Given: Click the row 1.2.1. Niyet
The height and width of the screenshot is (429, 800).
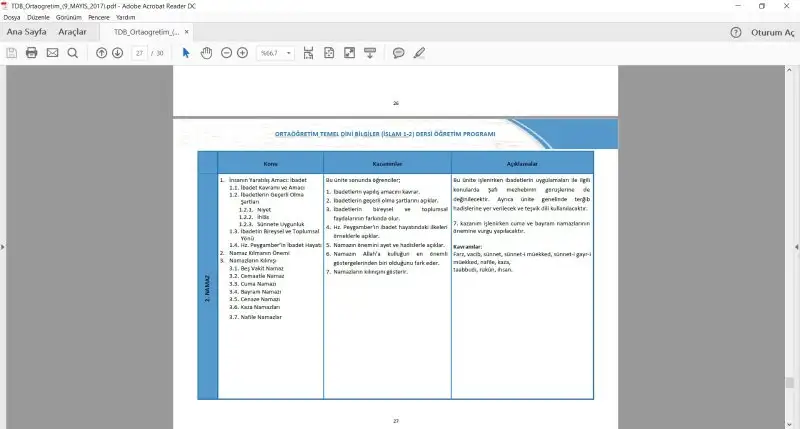Looking at the screenshot, I should [255, 210].
